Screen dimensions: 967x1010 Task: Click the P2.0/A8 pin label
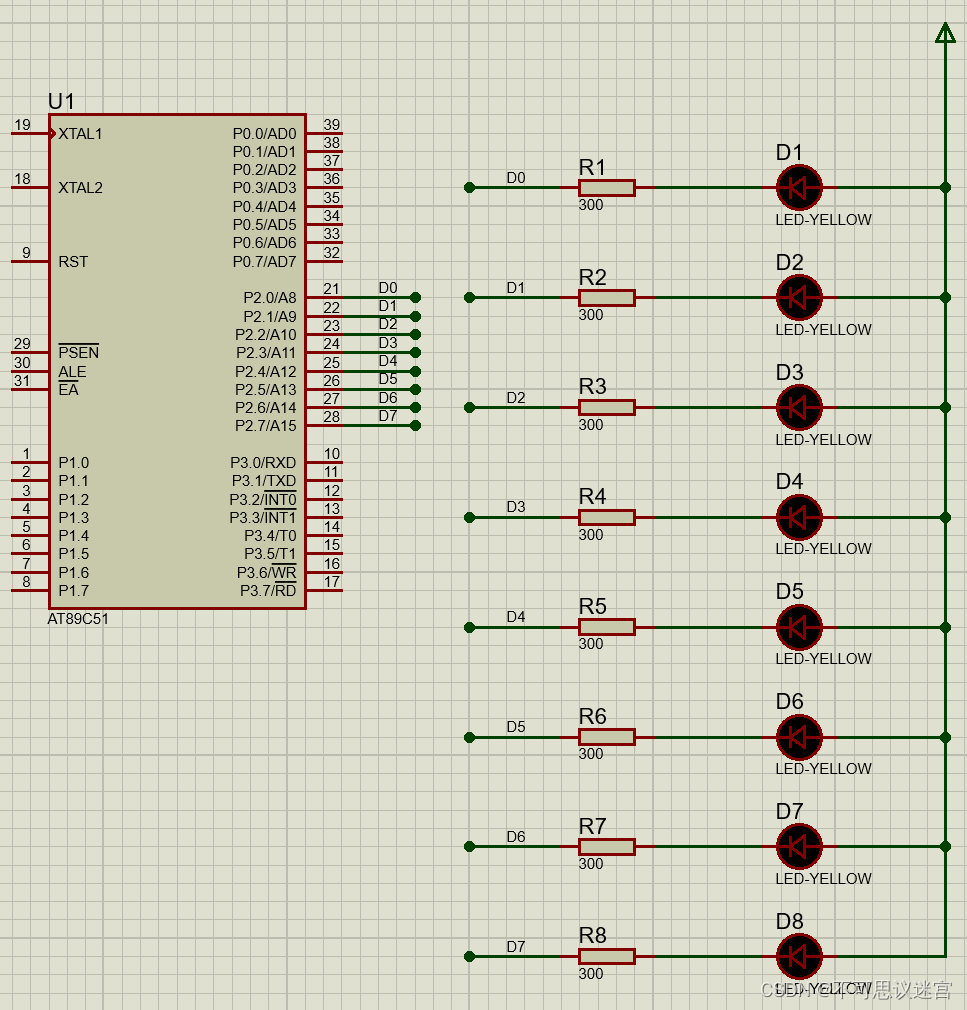point(270,298)
